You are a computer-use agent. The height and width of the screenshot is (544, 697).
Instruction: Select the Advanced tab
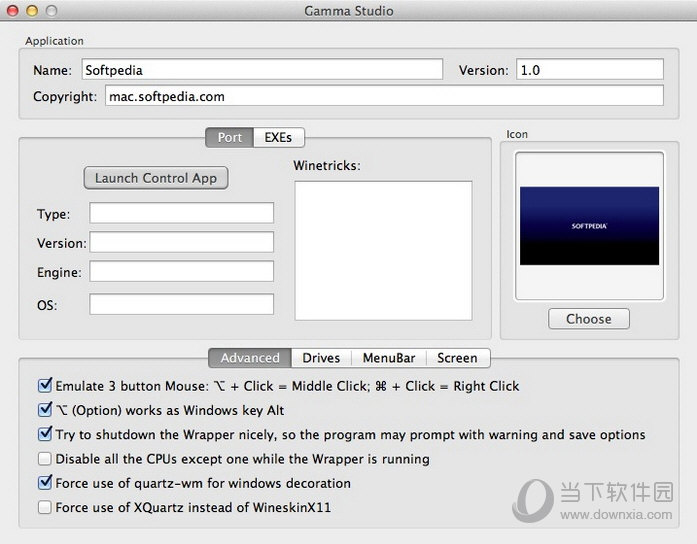click(x=250, y=358)
